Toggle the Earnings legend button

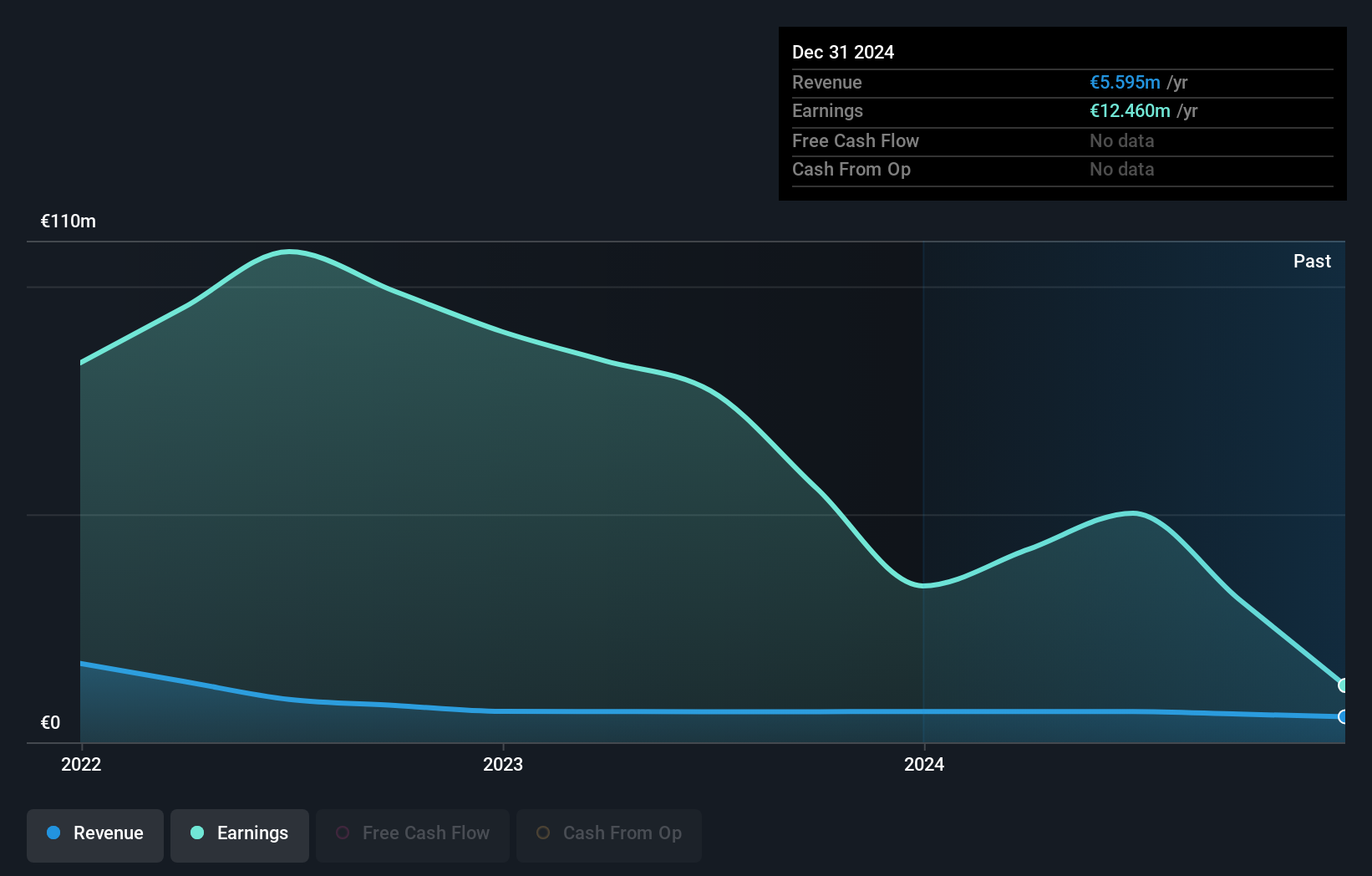(x=240, y=835)
